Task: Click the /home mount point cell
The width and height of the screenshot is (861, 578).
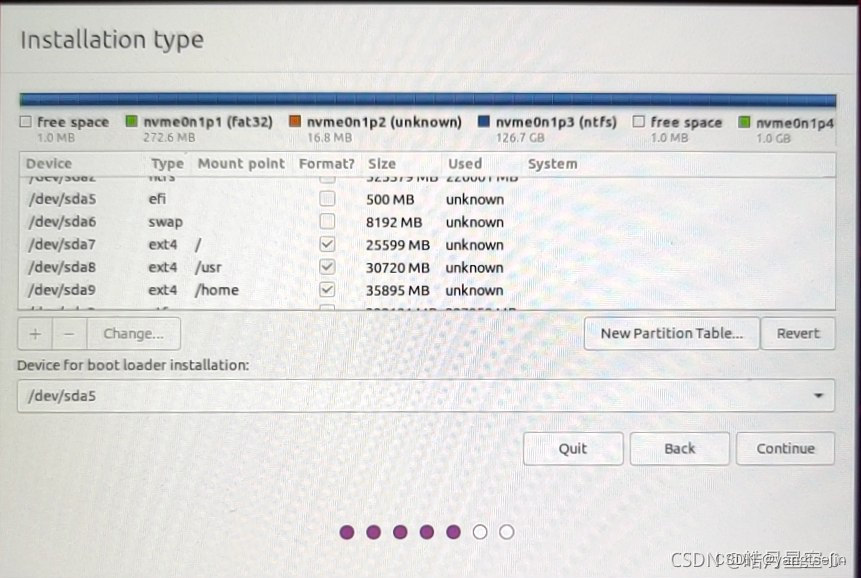Action: click(216, 290)
